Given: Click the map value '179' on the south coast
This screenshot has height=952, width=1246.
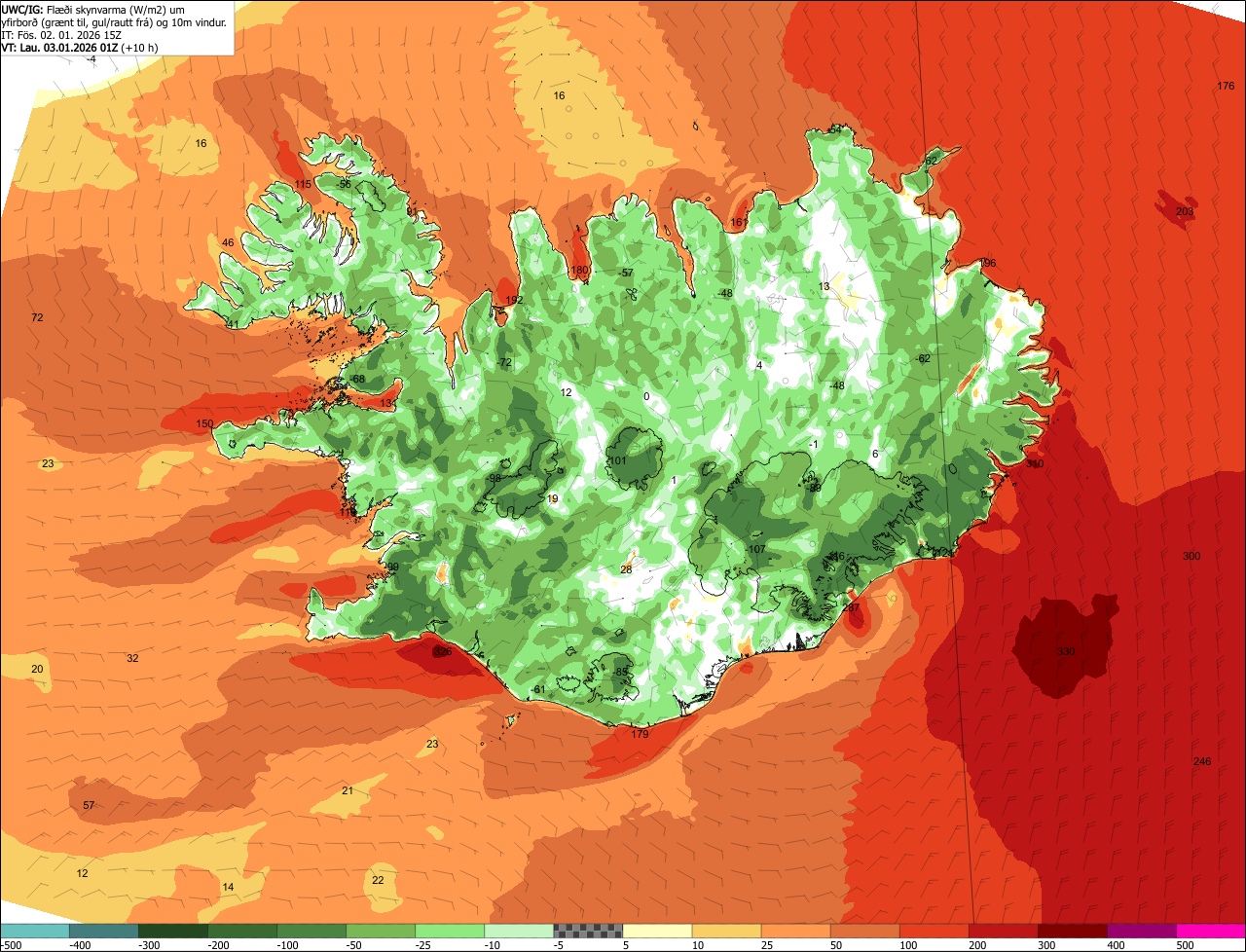Looking at the screenshot, I should pos(640,734).
